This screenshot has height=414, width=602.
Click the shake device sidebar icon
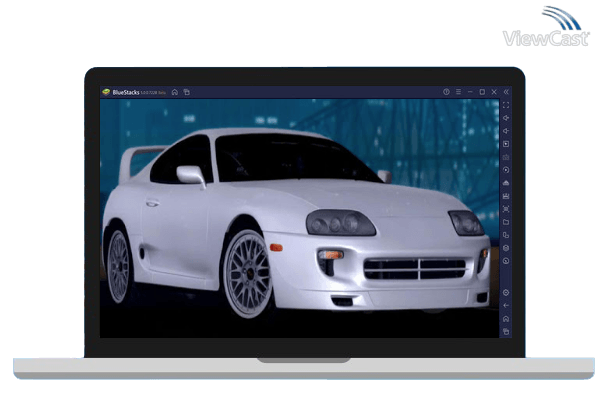pos(506,248)
